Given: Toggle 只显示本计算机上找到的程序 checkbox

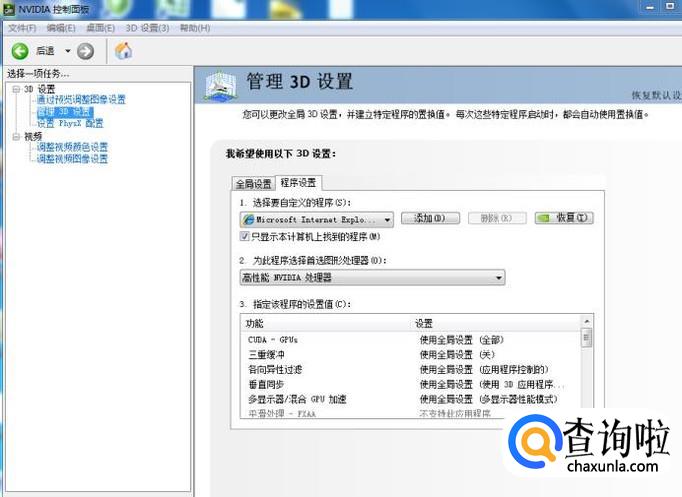Looking at the screenshot, I should tap(244, 237).
